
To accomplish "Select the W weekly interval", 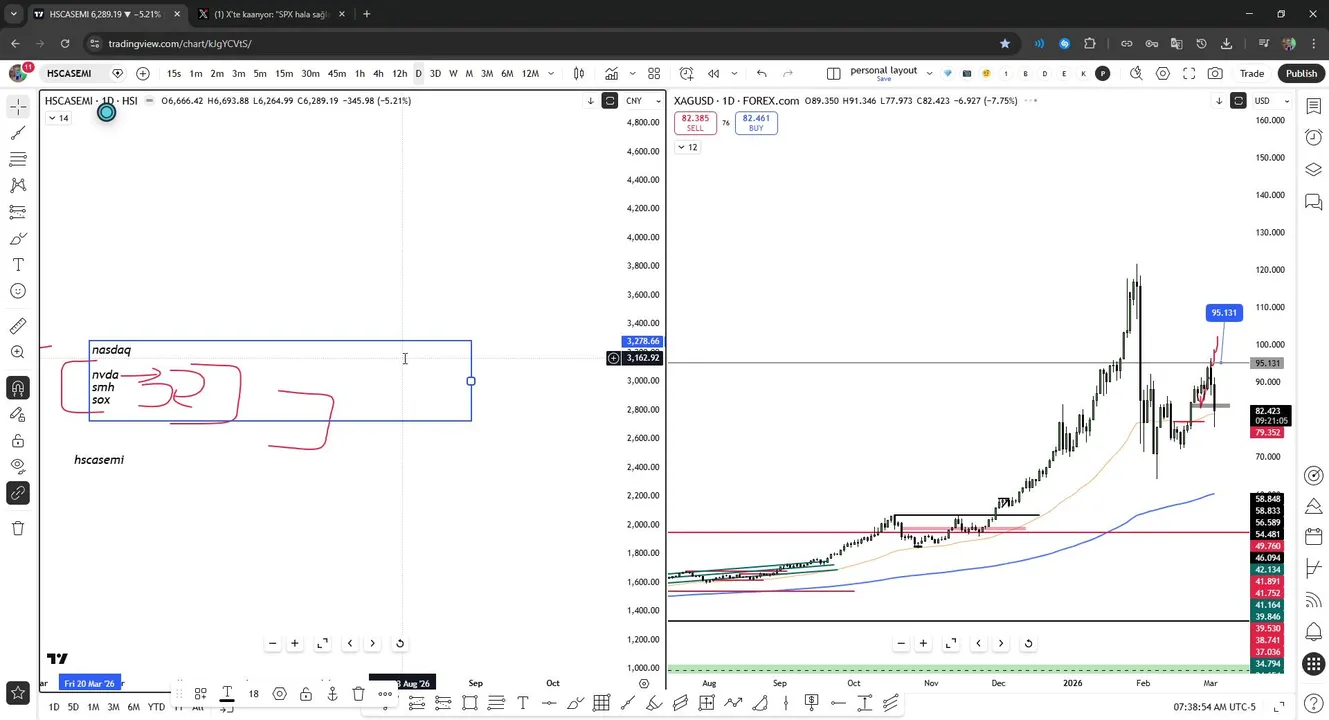I will pyautogui.click(x=453, y=73).
